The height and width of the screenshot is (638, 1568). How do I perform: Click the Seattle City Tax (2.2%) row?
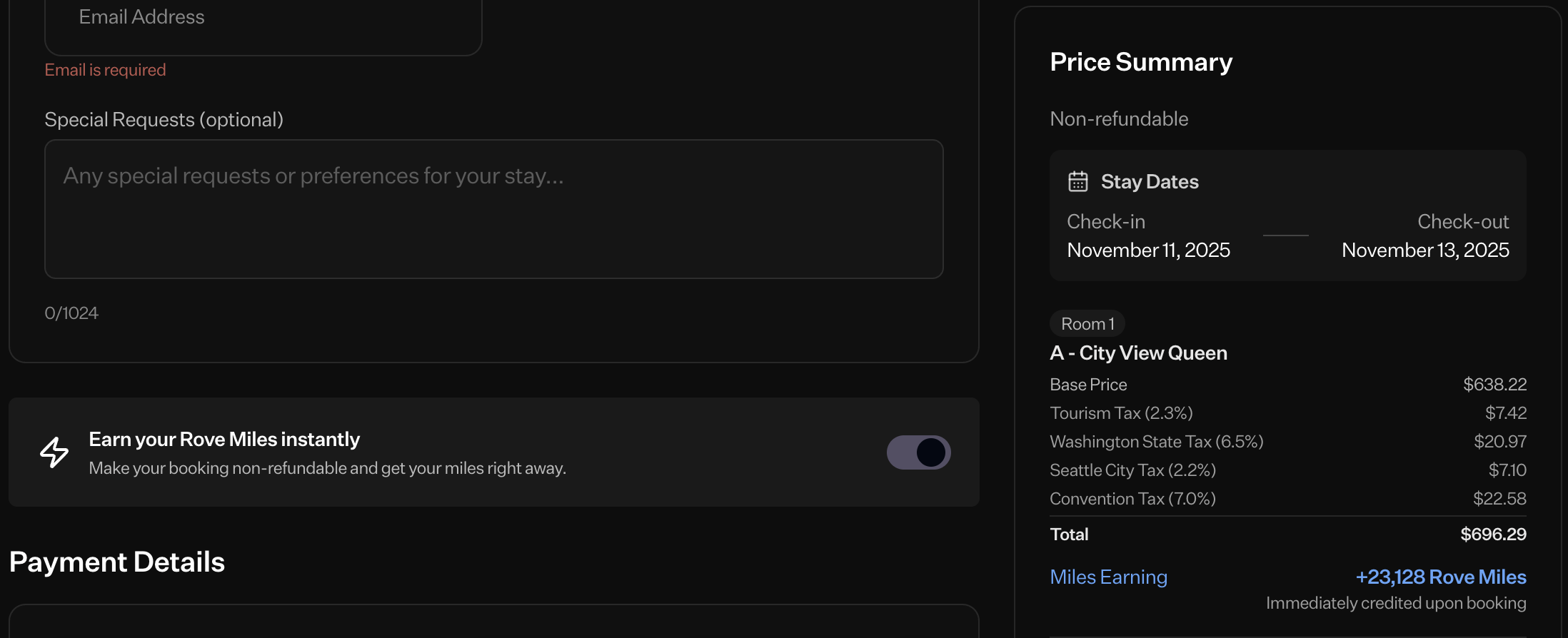click(1132, 470)
